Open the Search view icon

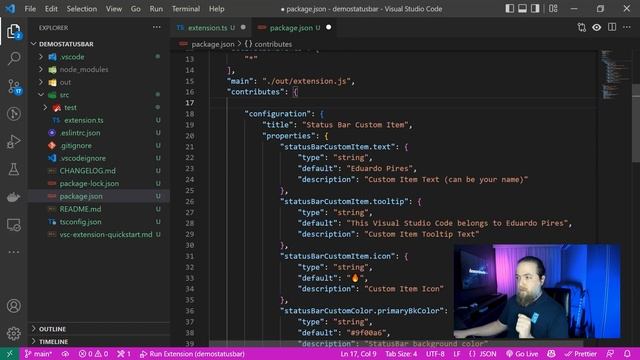pyautogui.click(x=14, y=58)
